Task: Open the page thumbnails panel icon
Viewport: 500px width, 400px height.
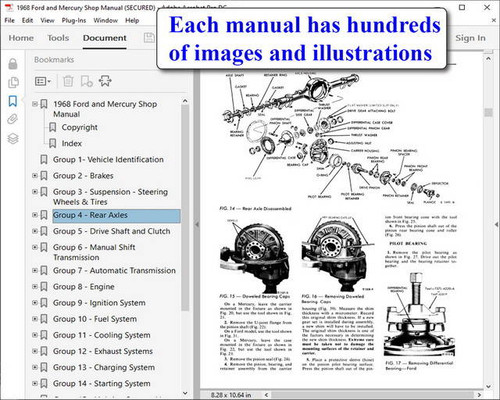Action: 13,82
